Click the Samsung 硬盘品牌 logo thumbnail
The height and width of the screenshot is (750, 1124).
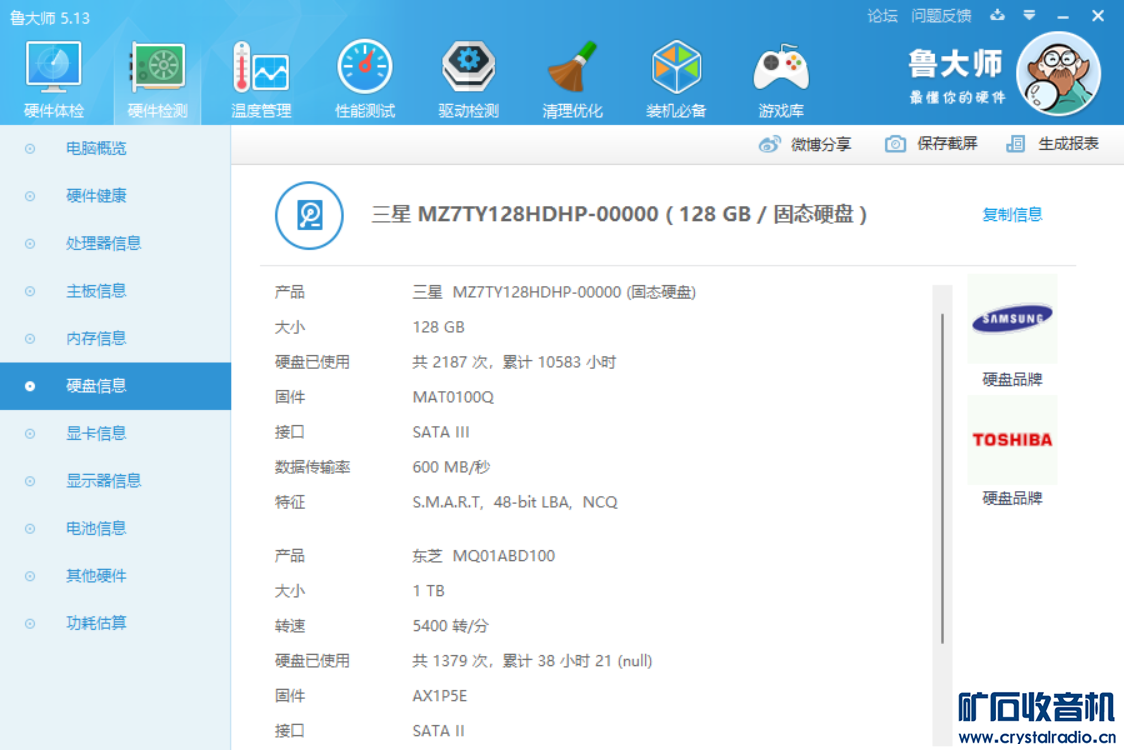(x=1012, y=319)
